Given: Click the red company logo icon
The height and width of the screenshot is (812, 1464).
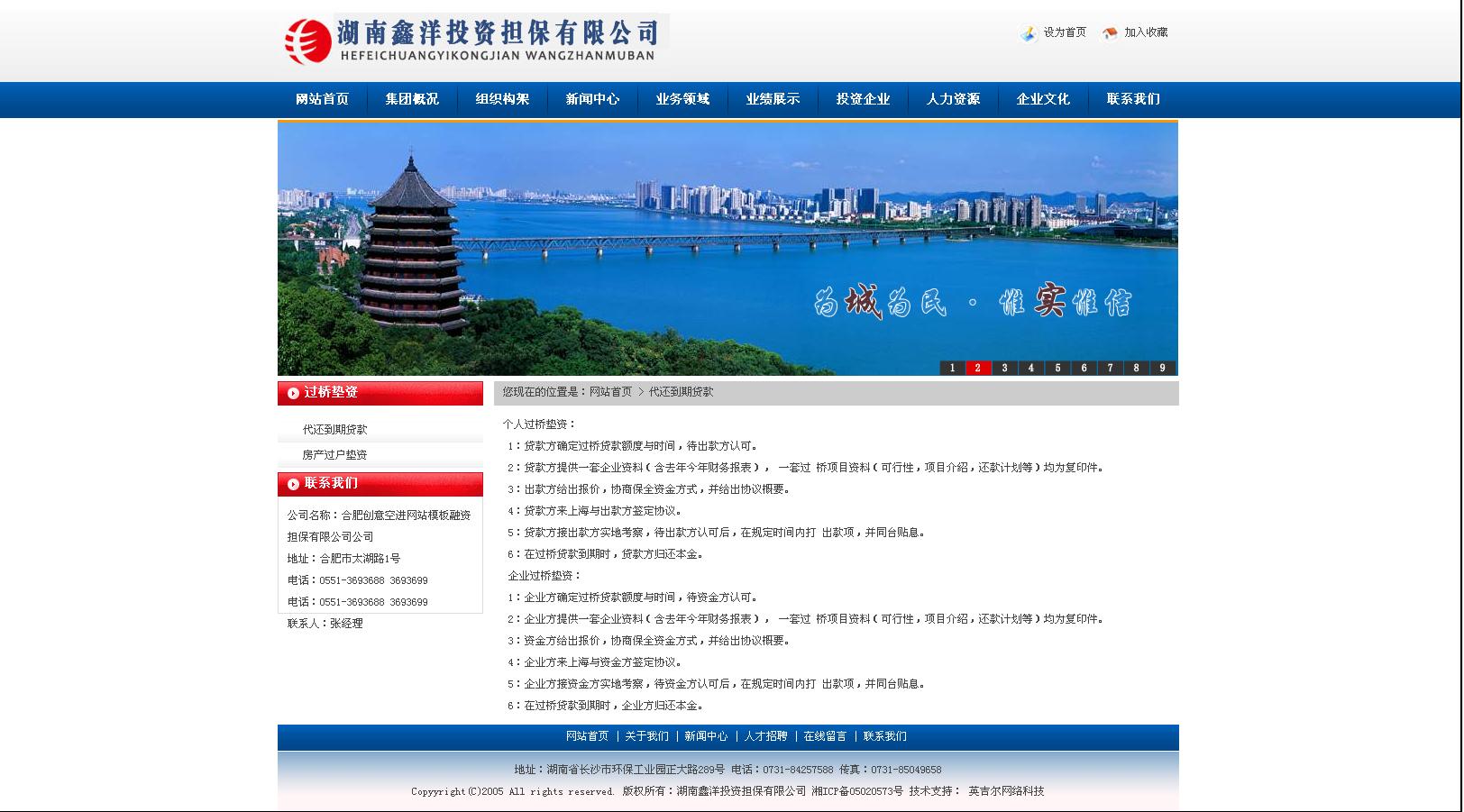Looking at the screenshot, I should (307, 41).
